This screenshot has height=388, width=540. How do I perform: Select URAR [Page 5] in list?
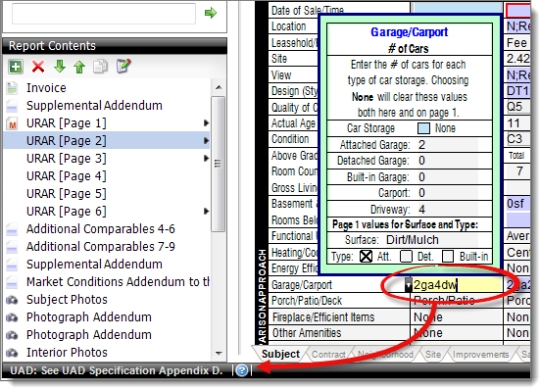(66, 194)
